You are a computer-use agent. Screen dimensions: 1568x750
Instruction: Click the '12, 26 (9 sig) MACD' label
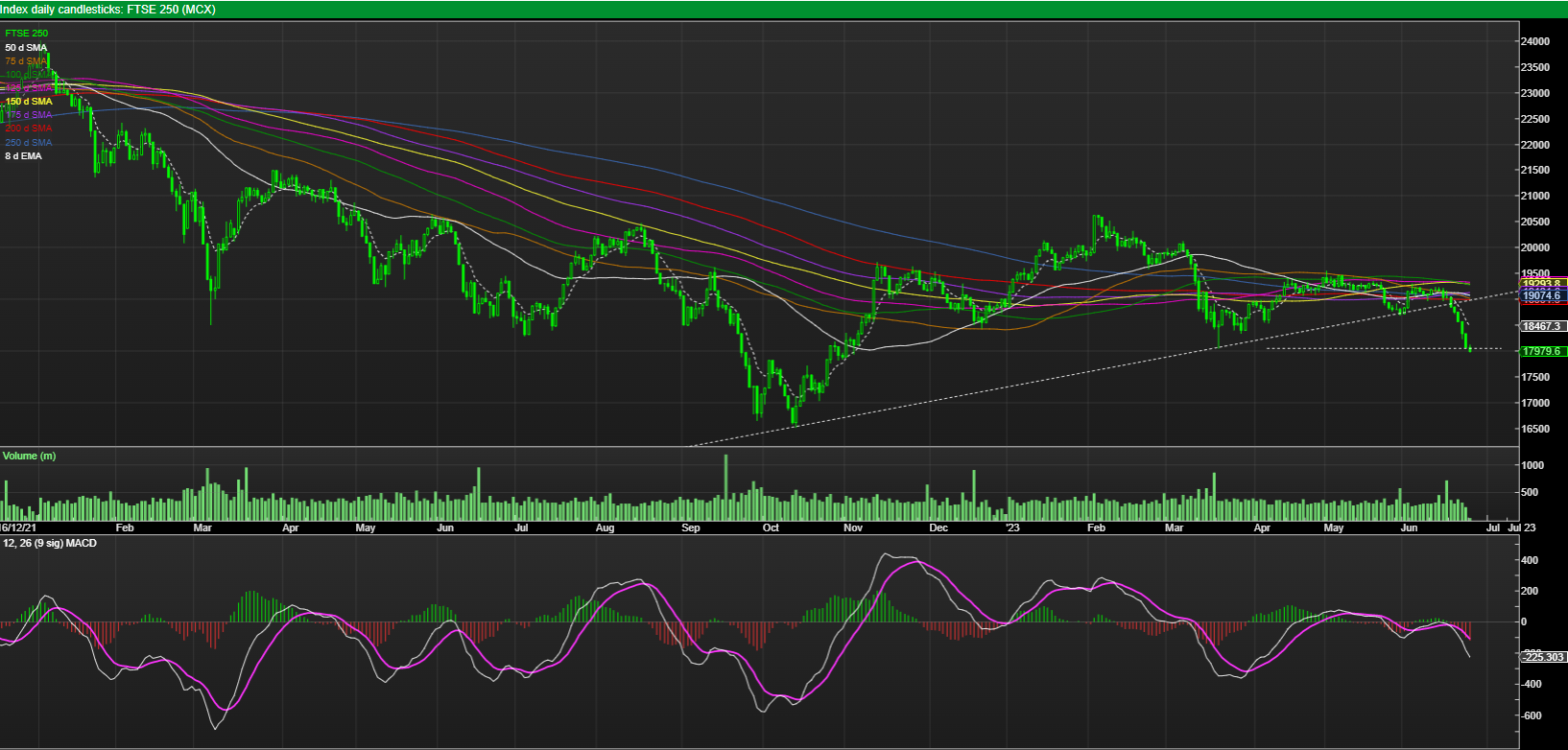[x=50, y=543]
